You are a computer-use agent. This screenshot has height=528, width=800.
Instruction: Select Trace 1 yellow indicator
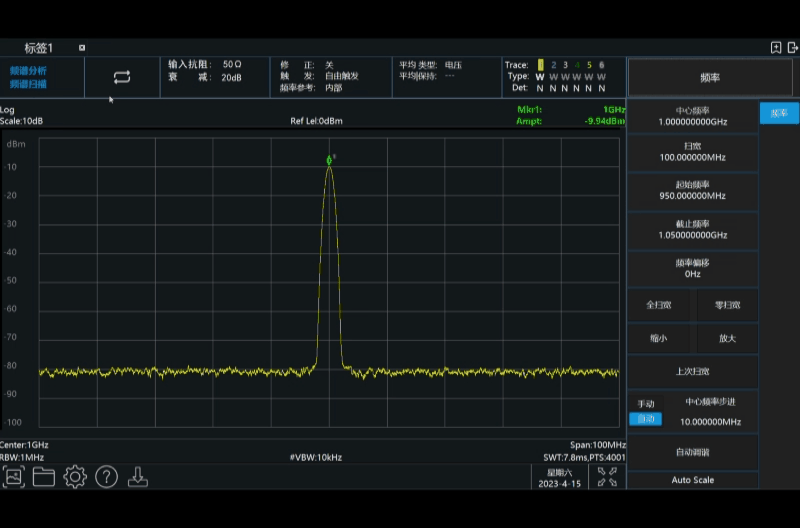[x=540, y=65]
